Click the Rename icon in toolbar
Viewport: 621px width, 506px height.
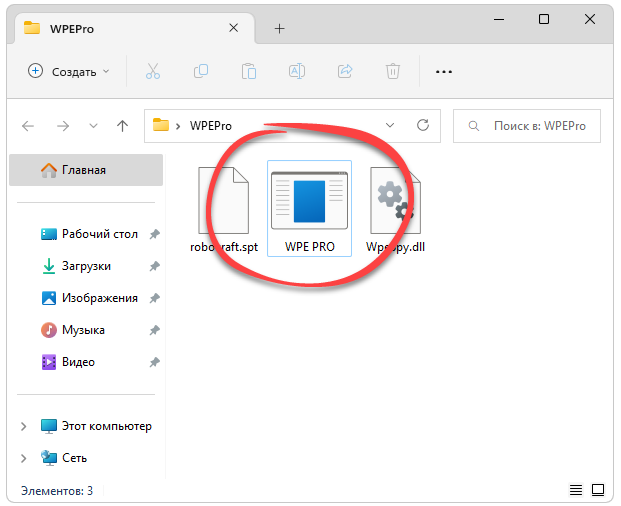point(297,71)
